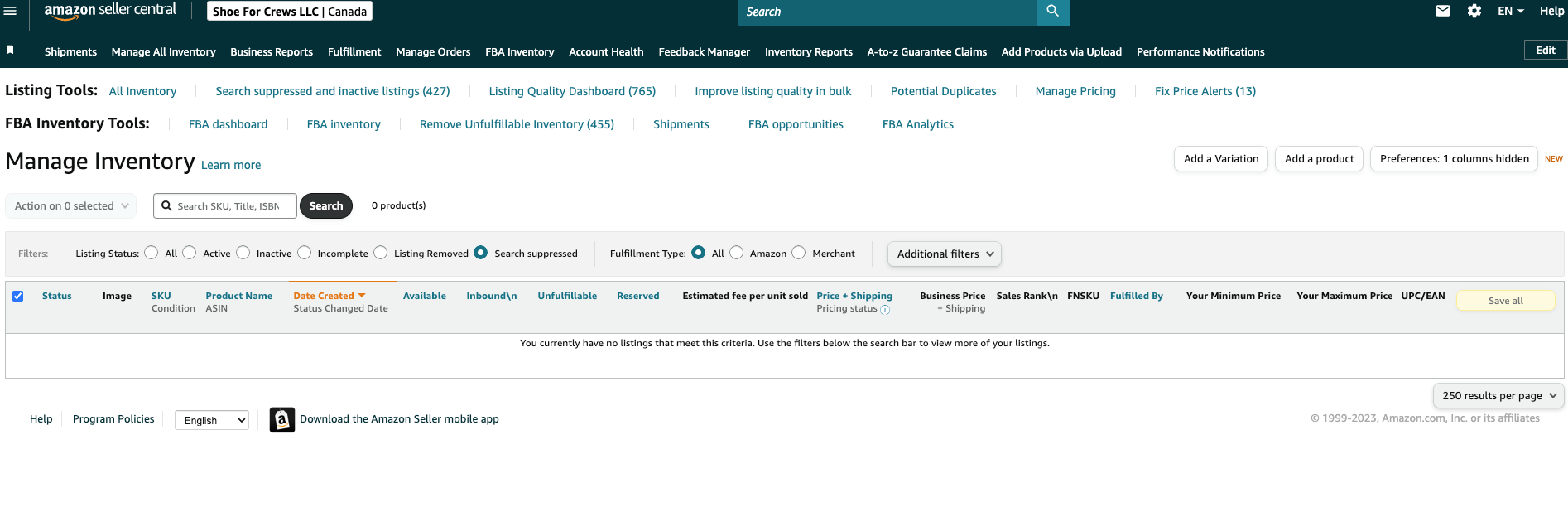Viewport: 1568px width, 512px height.
Task: Click the Amazon Seller mobile app icon
Action: click(281, 420)
